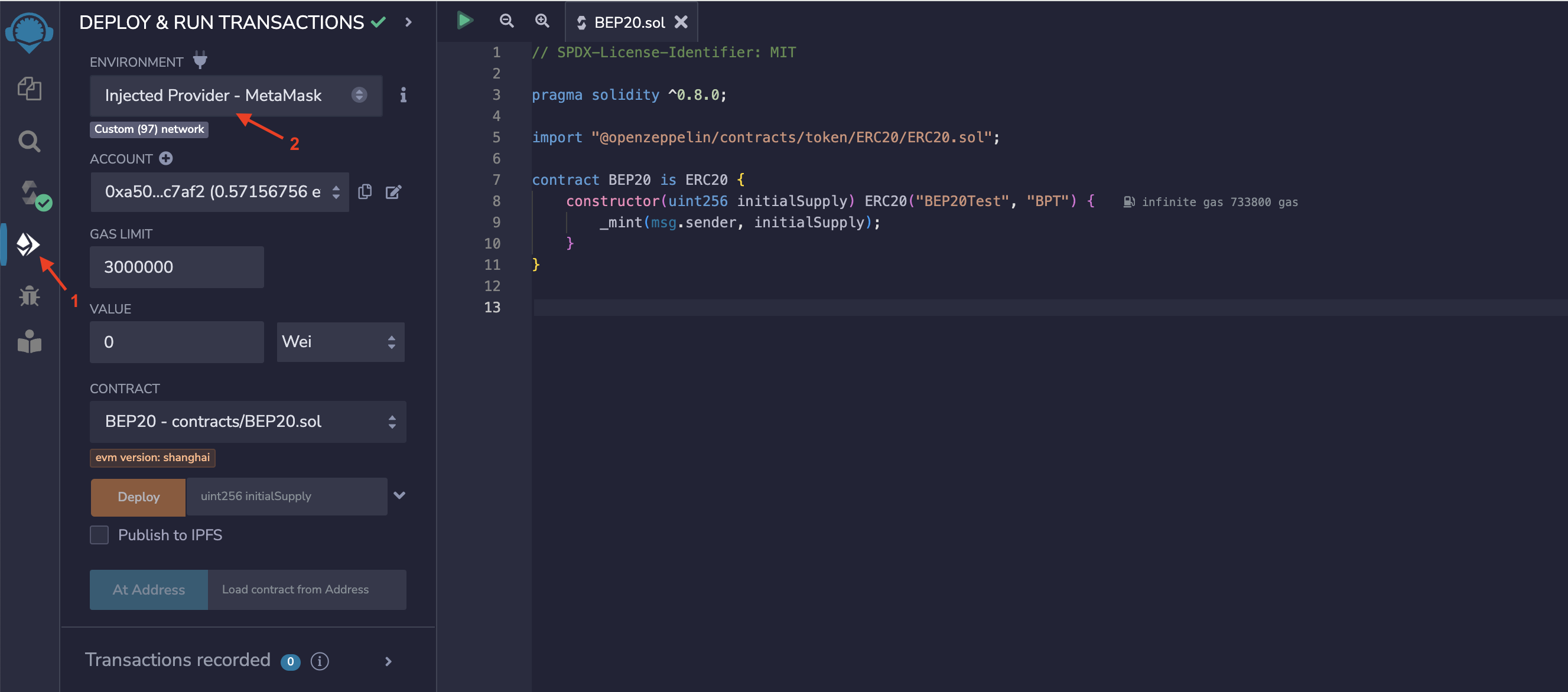Click the import openzeppelin line of code
Screen dimensions: 1568x692
(766, 138)
